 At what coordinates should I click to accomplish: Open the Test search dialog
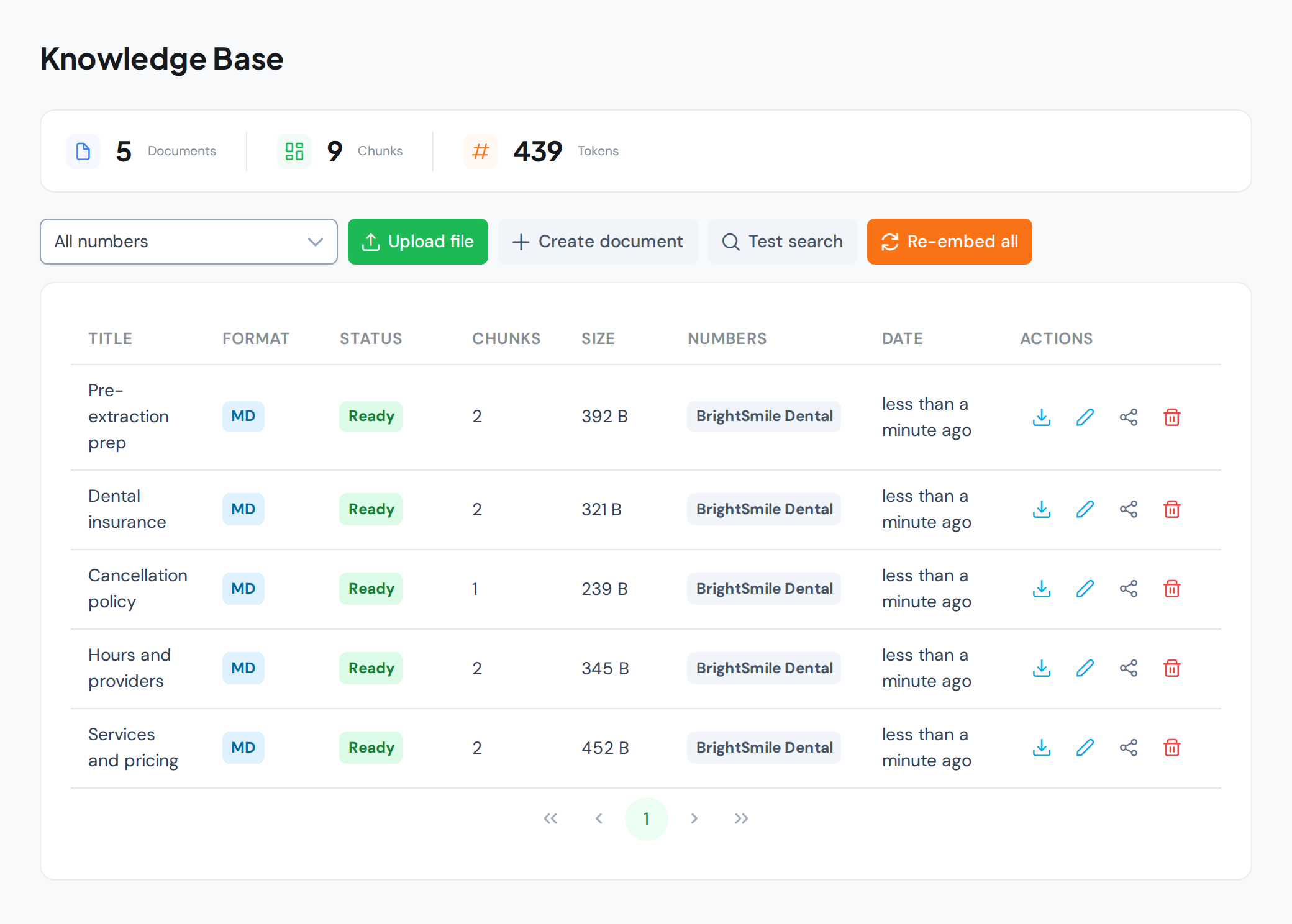click(783, 242)
